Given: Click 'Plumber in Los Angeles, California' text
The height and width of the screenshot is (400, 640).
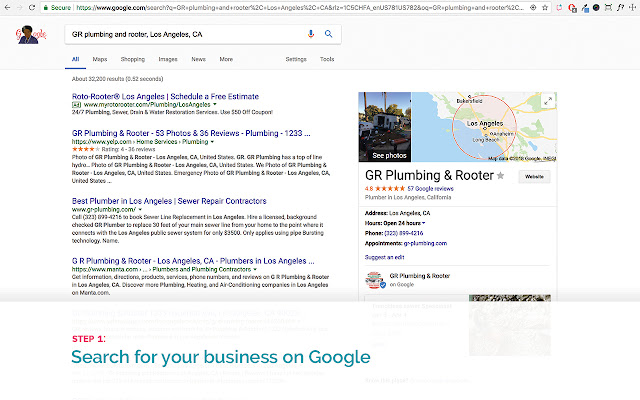Looking at the screenshot, I should click(408, 197).
